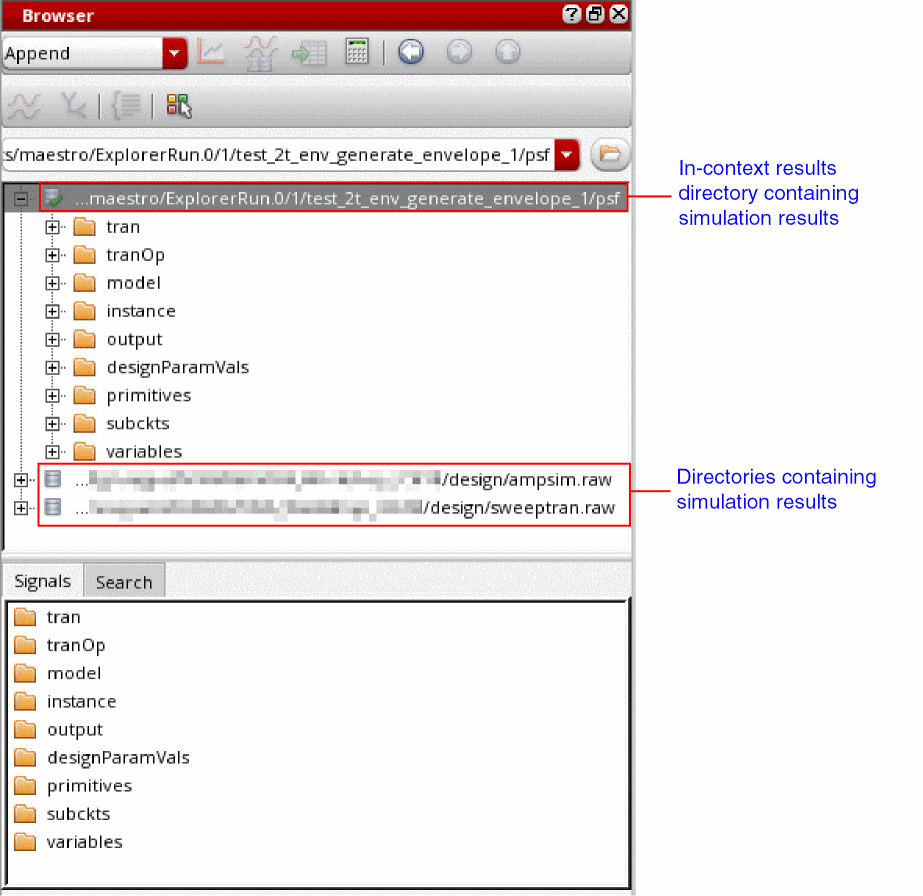Open the Append plot mode dropdown
Image resolution: width=923 pixels, height=896 pixels.
(174, 54)
